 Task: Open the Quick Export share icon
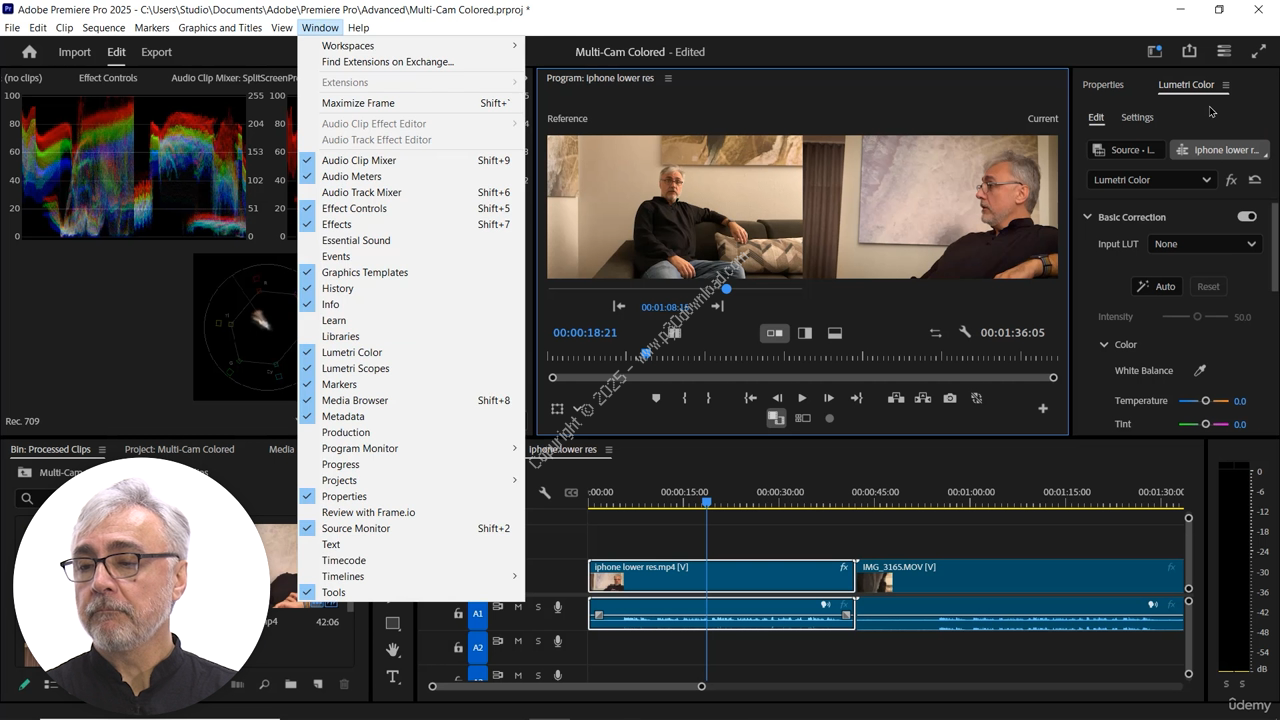tap(1189, 52)
